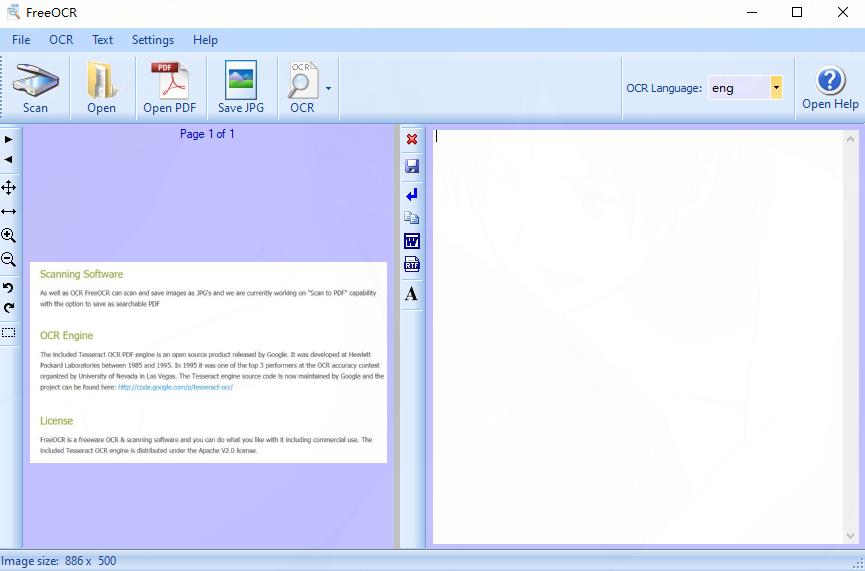Export the text as RTF
The image size is (865, 571).
(x=412, y=264)
